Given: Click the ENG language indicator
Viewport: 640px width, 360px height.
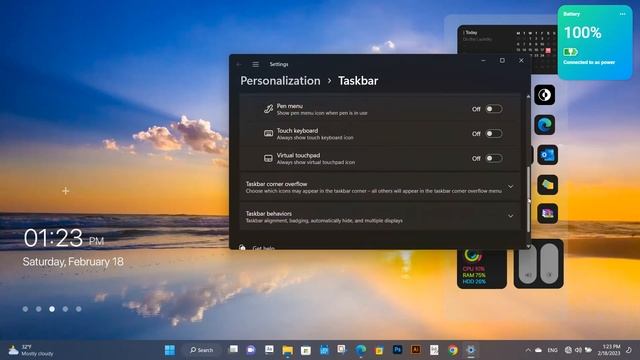Looking at the screenshot, I should pos(552,350).
